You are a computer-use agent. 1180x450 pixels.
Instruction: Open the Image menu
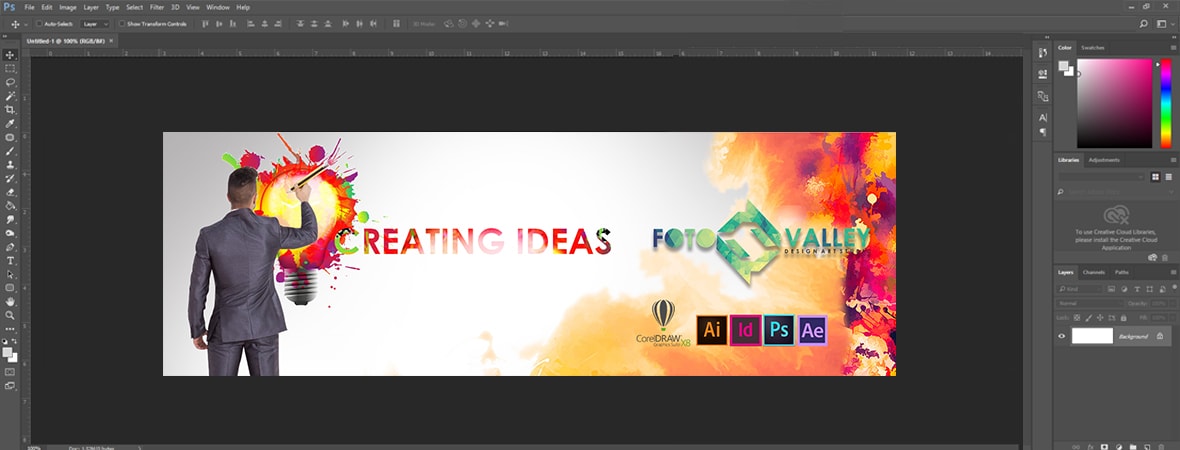(68, 7)
